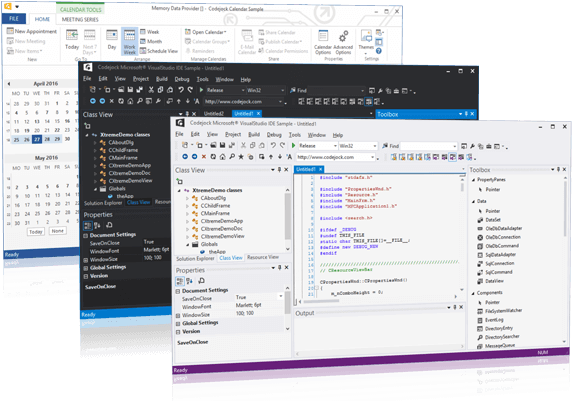Click Home icon in front IDE browser toolbar
572x401 pixels.
click(223, 157)
